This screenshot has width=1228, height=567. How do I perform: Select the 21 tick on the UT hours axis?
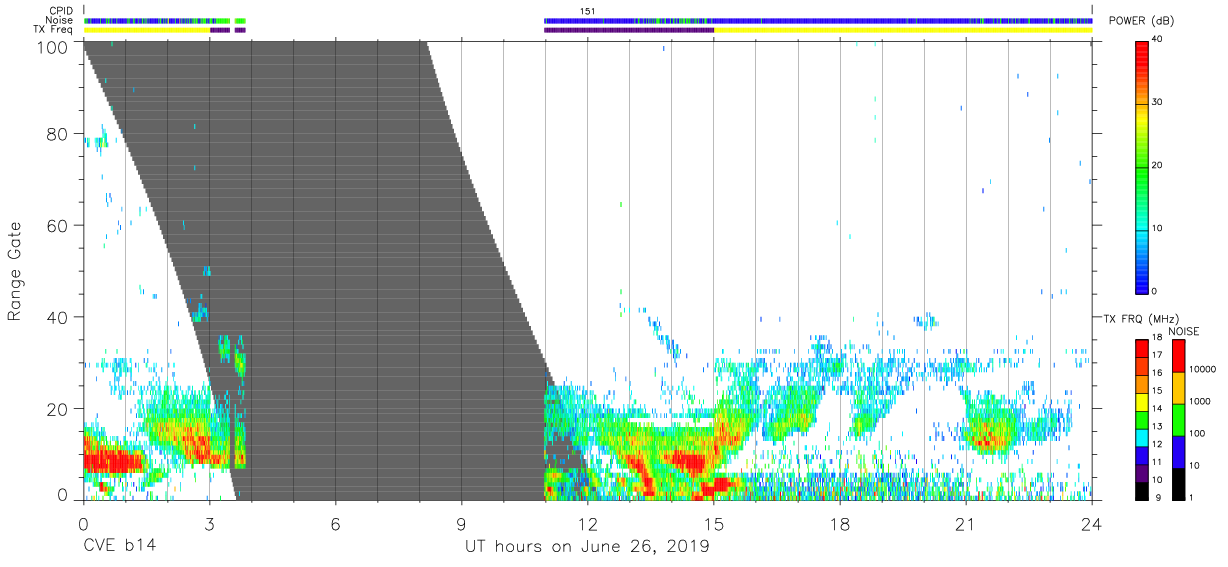[965, 523]
